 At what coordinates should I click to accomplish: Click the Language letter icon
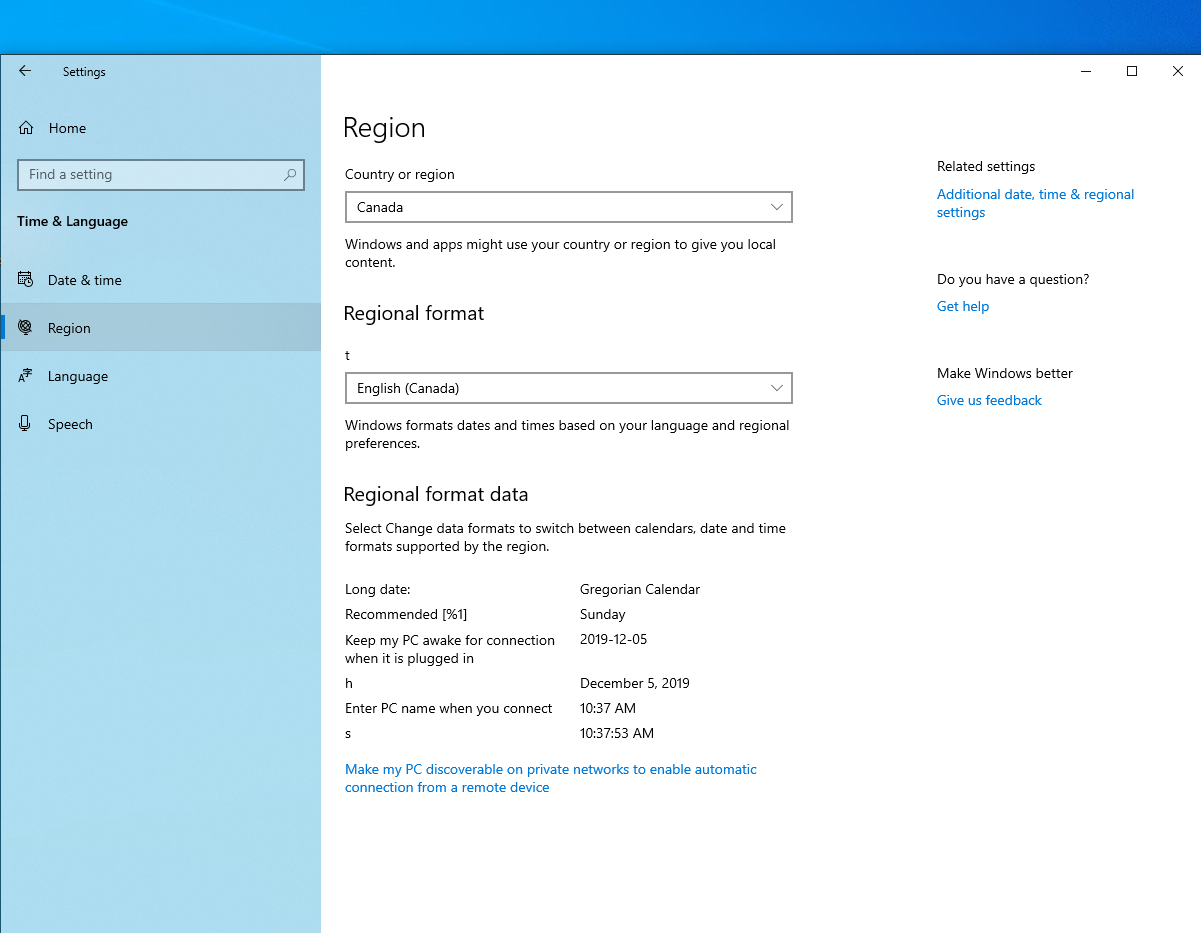click(x=26, y=376)
